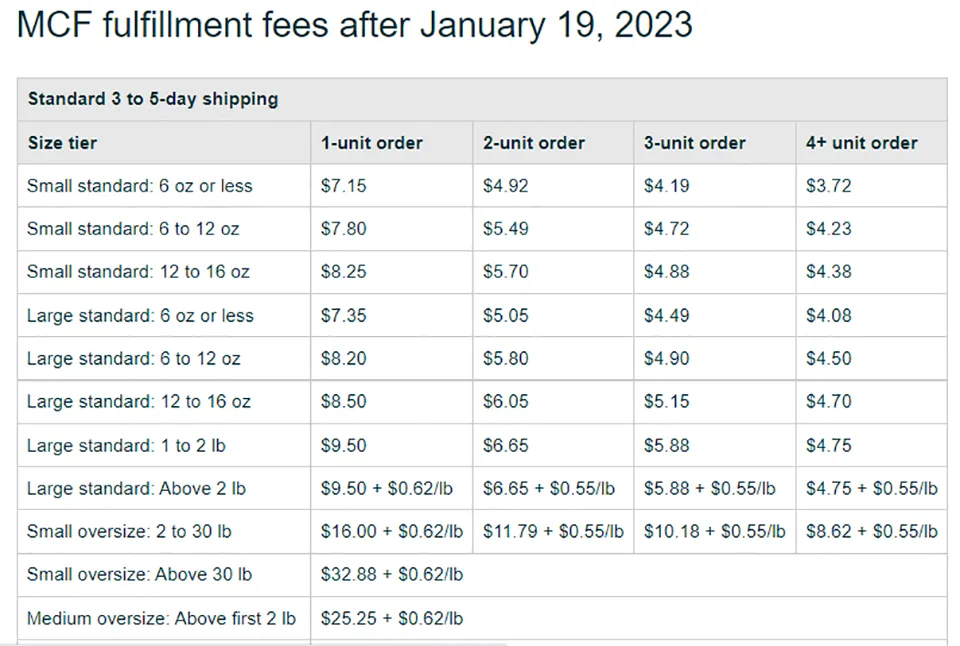960x646 pixels.
Task: Select the Small standard: 12 to 16 oz label
Action: (x=138, y=271)
